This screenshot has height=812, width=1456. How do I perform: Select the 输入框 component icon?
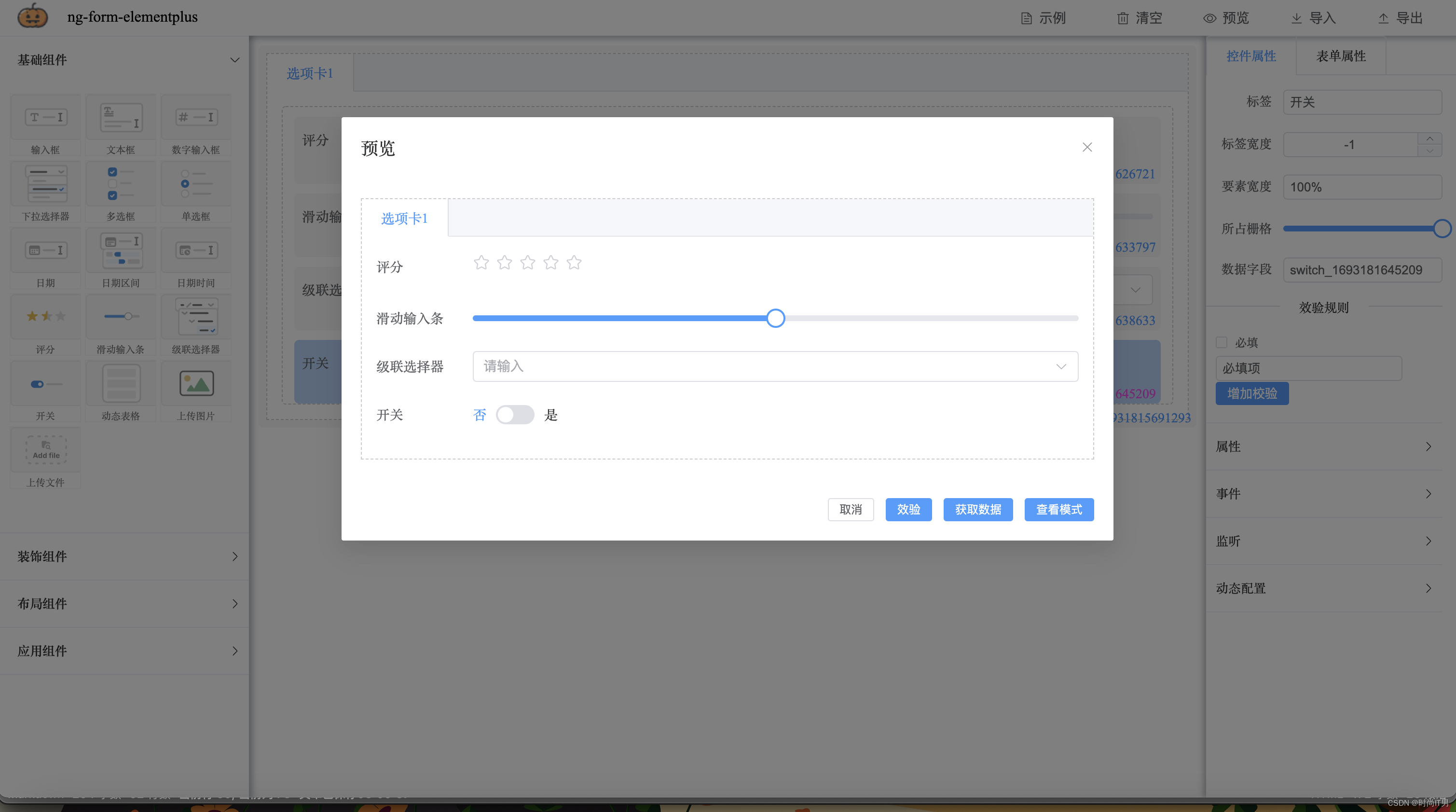(x=46, y=118)
